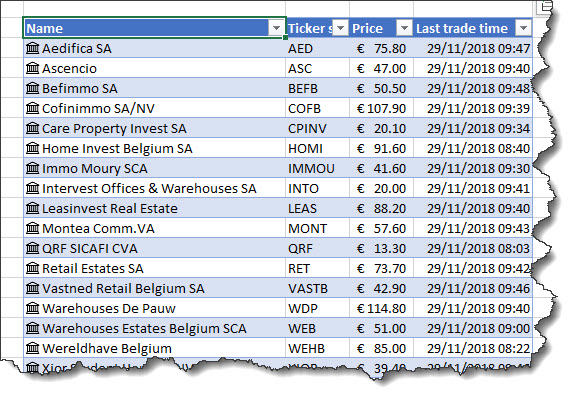The image size is (578, 402).
Task: Click the stock icon beside Cofinimmo SA/NV
Action: pos(32,108)
